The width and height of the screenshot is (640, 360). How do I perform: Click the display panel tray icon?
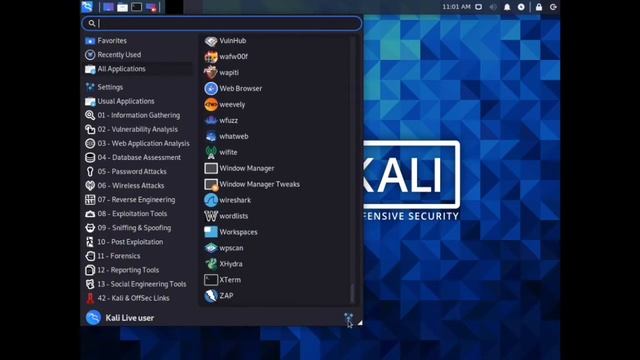[479, 7]
